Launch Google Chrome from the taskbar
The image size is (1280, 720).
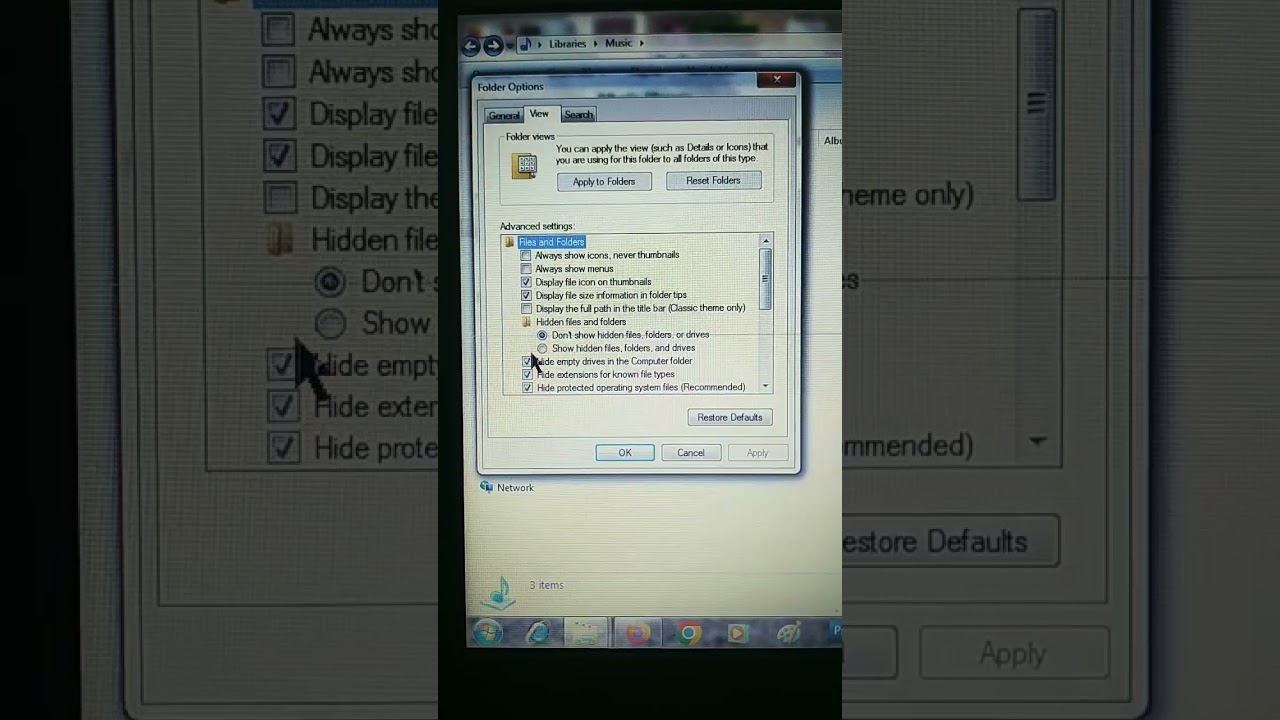point(688,633)
